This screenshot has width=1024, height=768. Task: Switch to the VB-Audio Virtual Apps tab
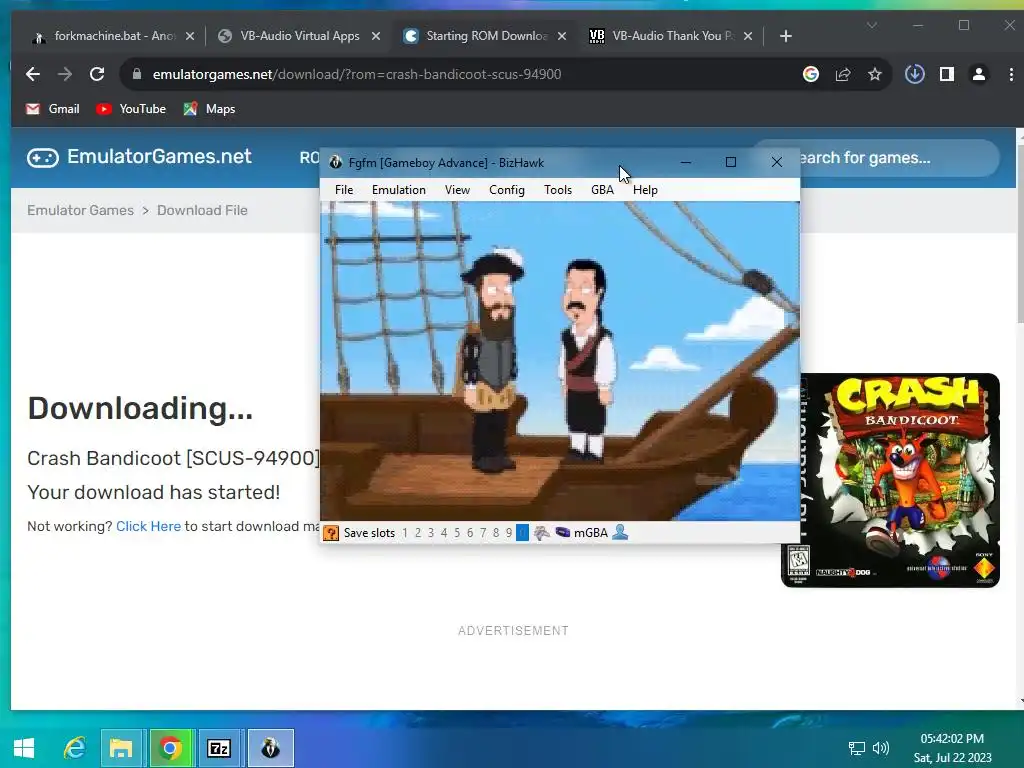click(299, 36)
